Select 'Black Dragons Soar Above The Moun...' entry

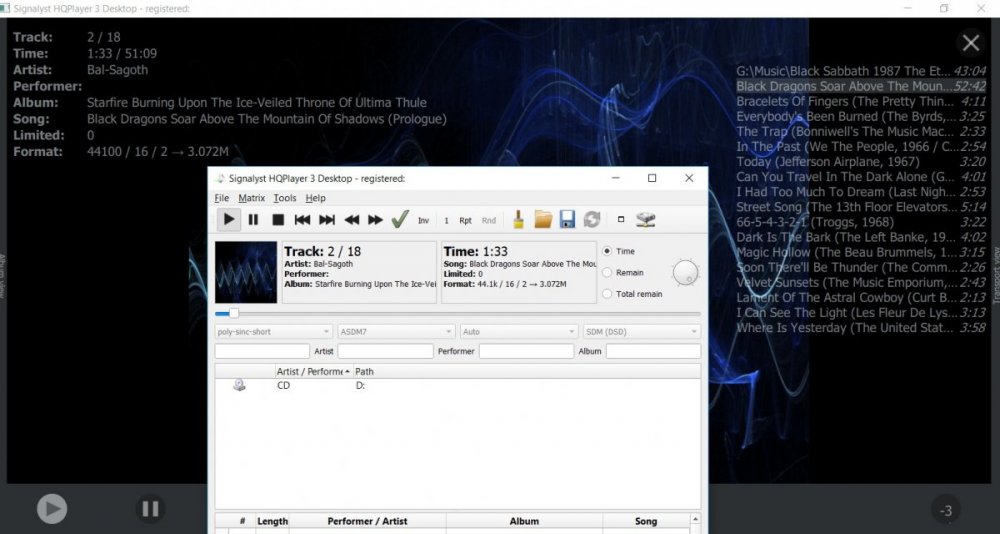click(861, 86)
